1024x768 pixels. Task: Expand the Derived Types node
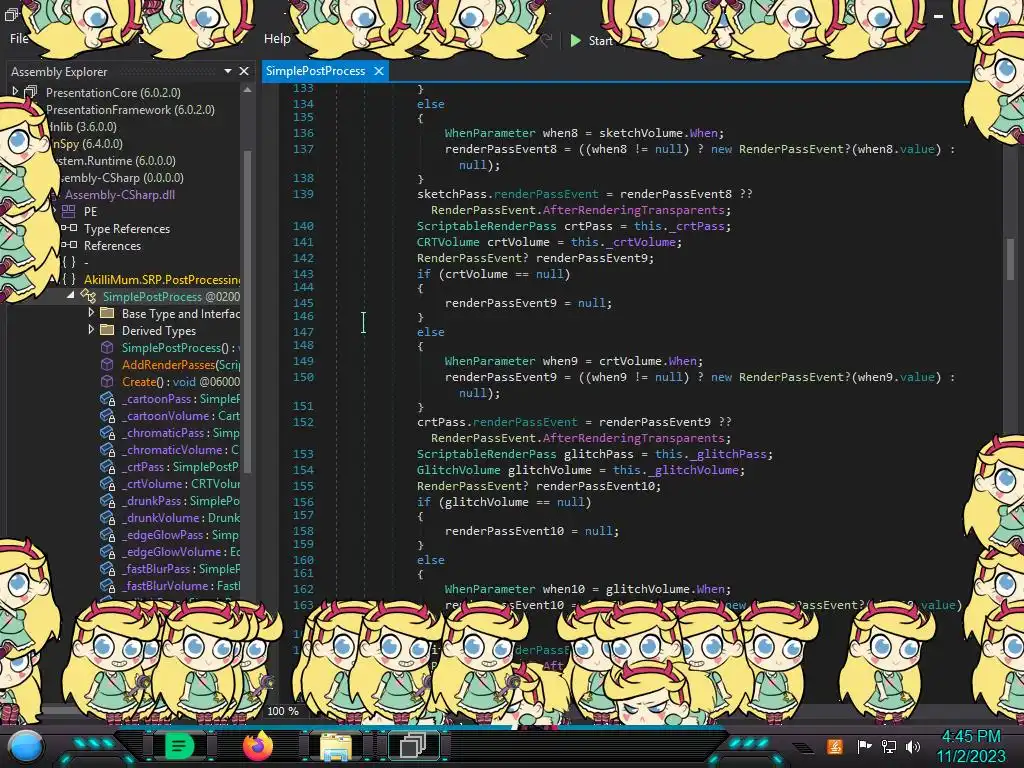[x=91, y=330]
